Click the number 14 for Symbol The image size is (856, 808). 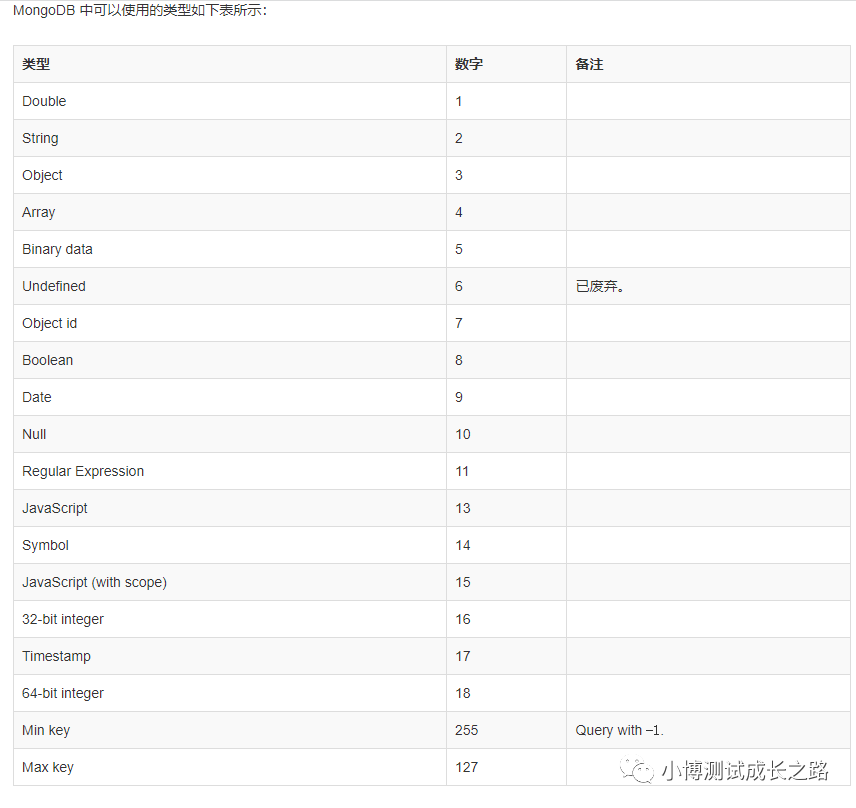click(463, 545)
